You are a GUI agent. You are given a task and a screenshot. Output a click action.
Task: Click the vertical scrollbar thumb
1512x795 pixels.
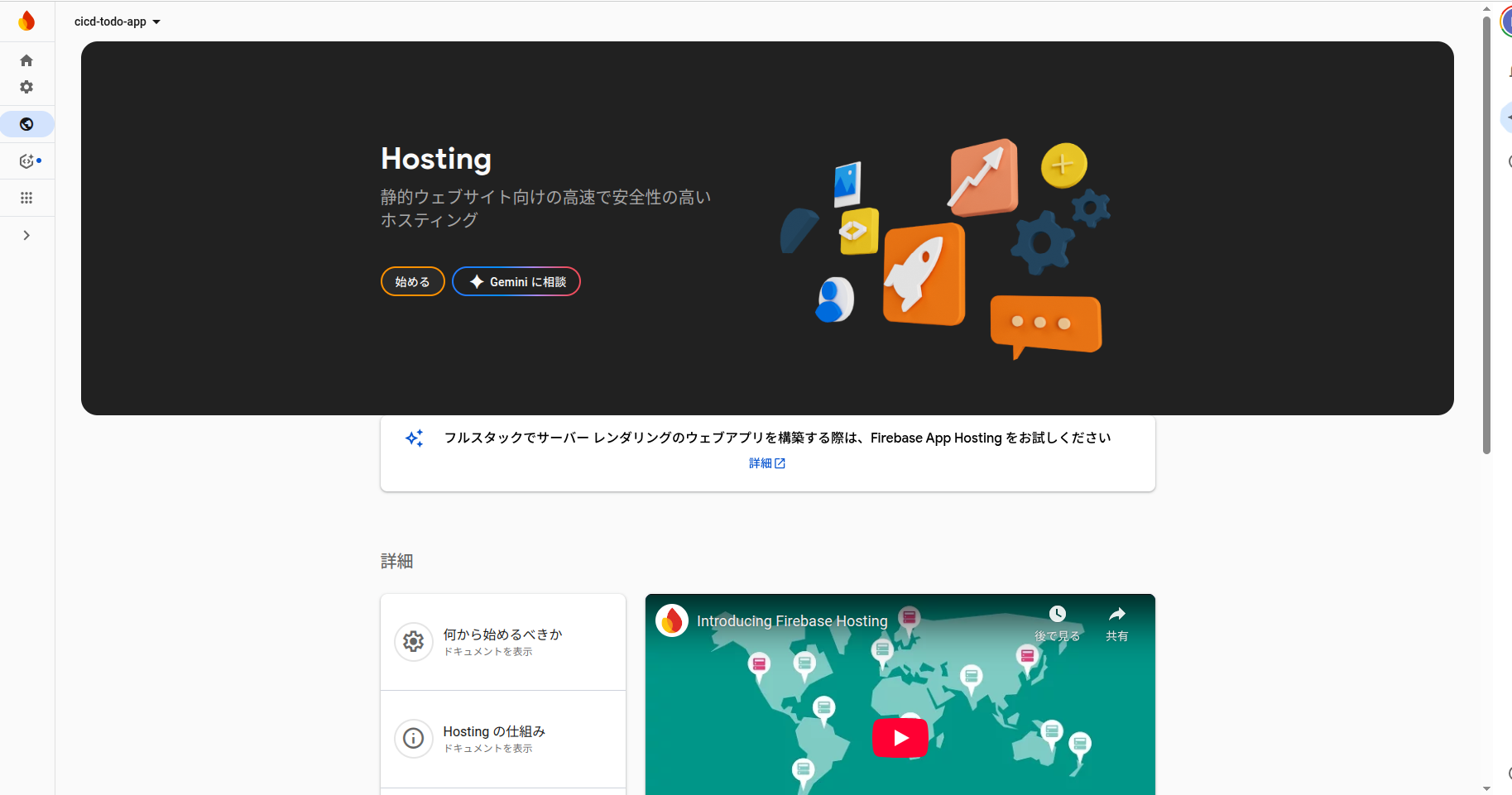coord(1486,235)
